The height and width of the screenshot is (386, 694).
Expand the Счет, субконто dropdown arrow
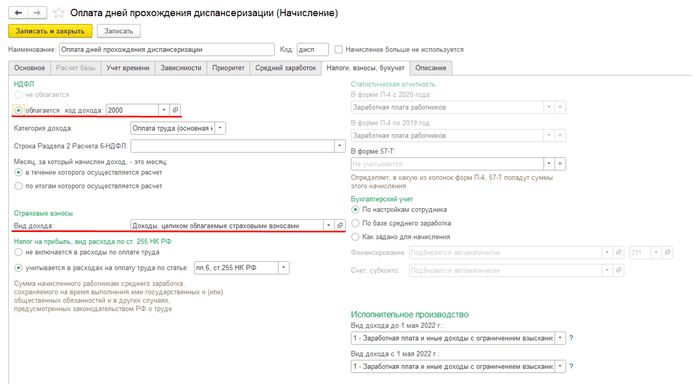[x=607, y=270]
